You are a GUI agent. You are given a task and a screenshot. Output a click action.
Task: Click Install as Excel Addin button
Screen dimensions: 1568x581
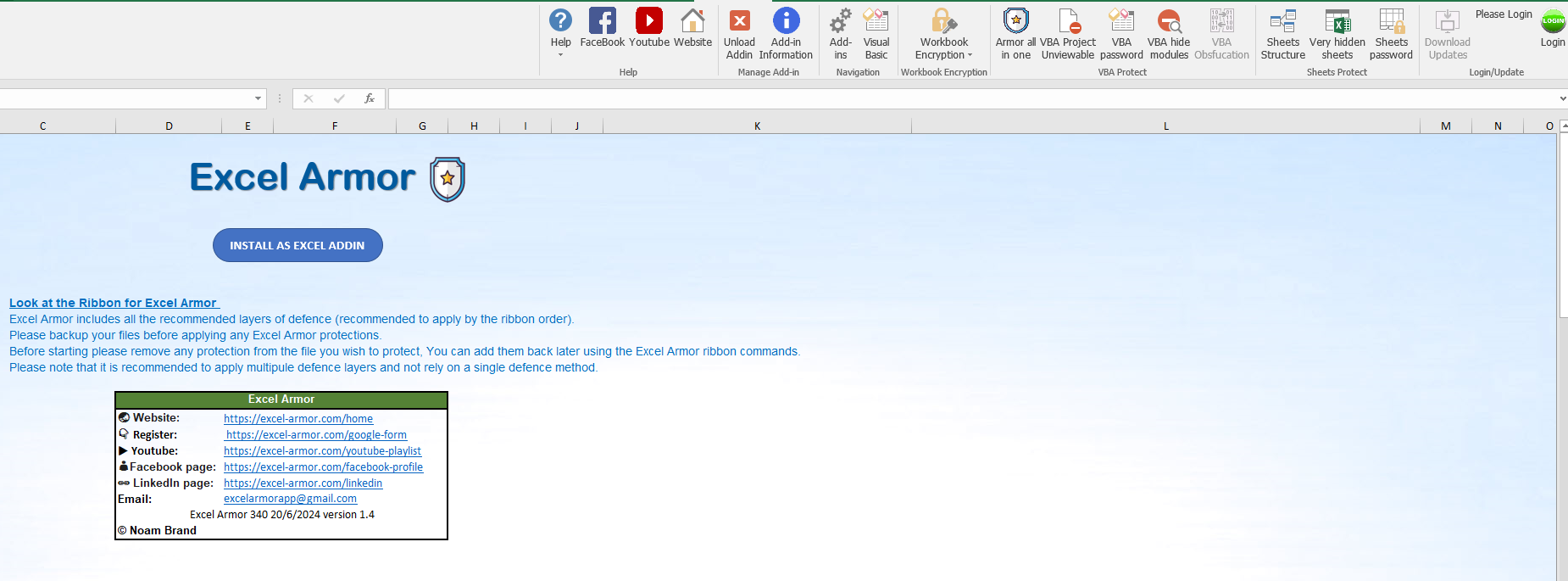297,245
